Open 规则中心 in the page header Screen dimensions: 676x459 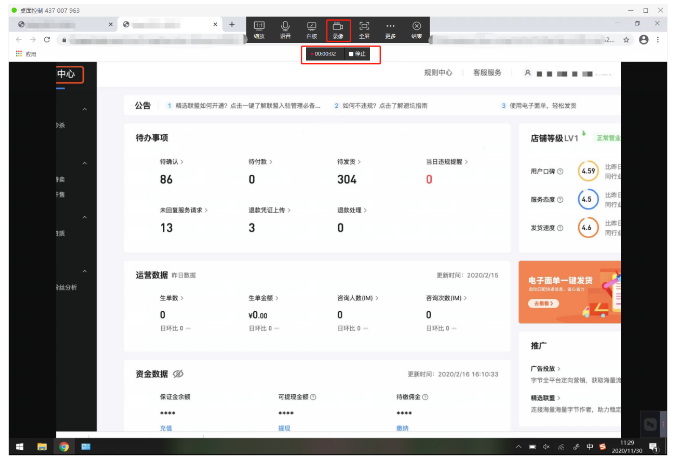pyautogui.click(x=438, y=72)
